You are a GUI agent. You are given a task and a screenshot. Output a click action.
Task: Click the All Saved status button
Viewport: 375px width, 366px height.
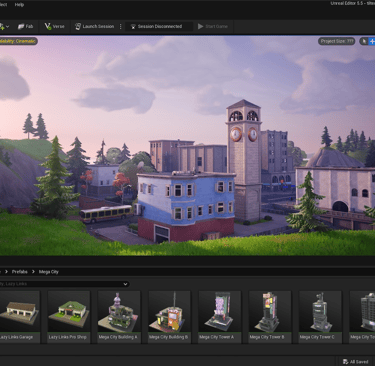click(356, 362)
